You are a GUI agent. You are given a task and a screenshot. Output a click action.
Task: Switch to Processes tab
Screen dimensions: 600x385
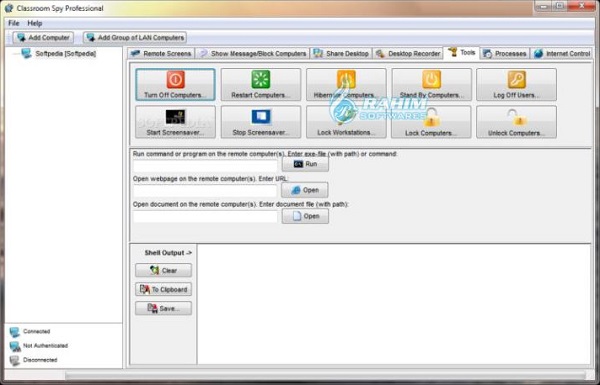coord(505,54)
